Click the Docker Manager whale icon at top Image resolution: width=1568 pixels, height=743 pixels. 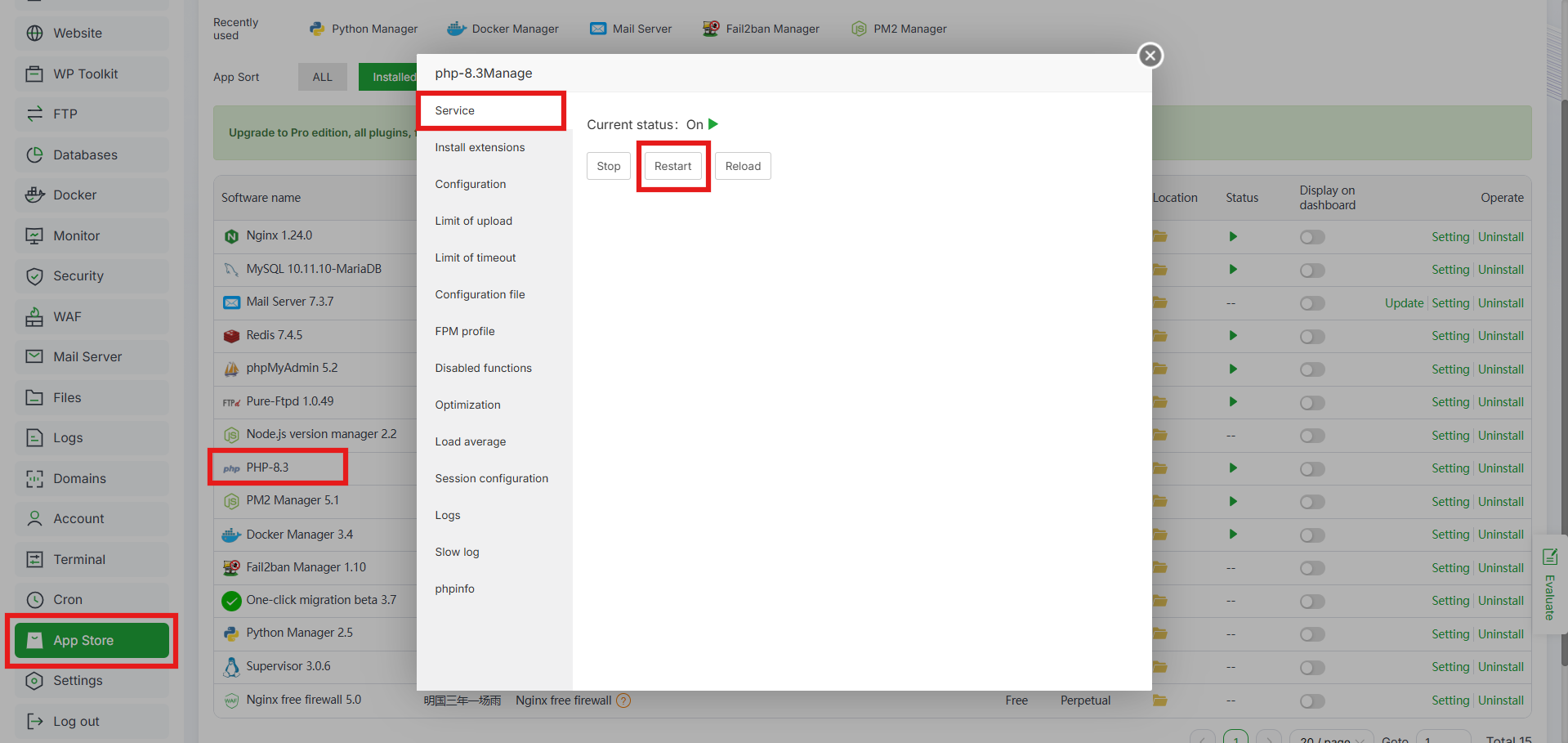pyautogui.click(x=456, y=29)
